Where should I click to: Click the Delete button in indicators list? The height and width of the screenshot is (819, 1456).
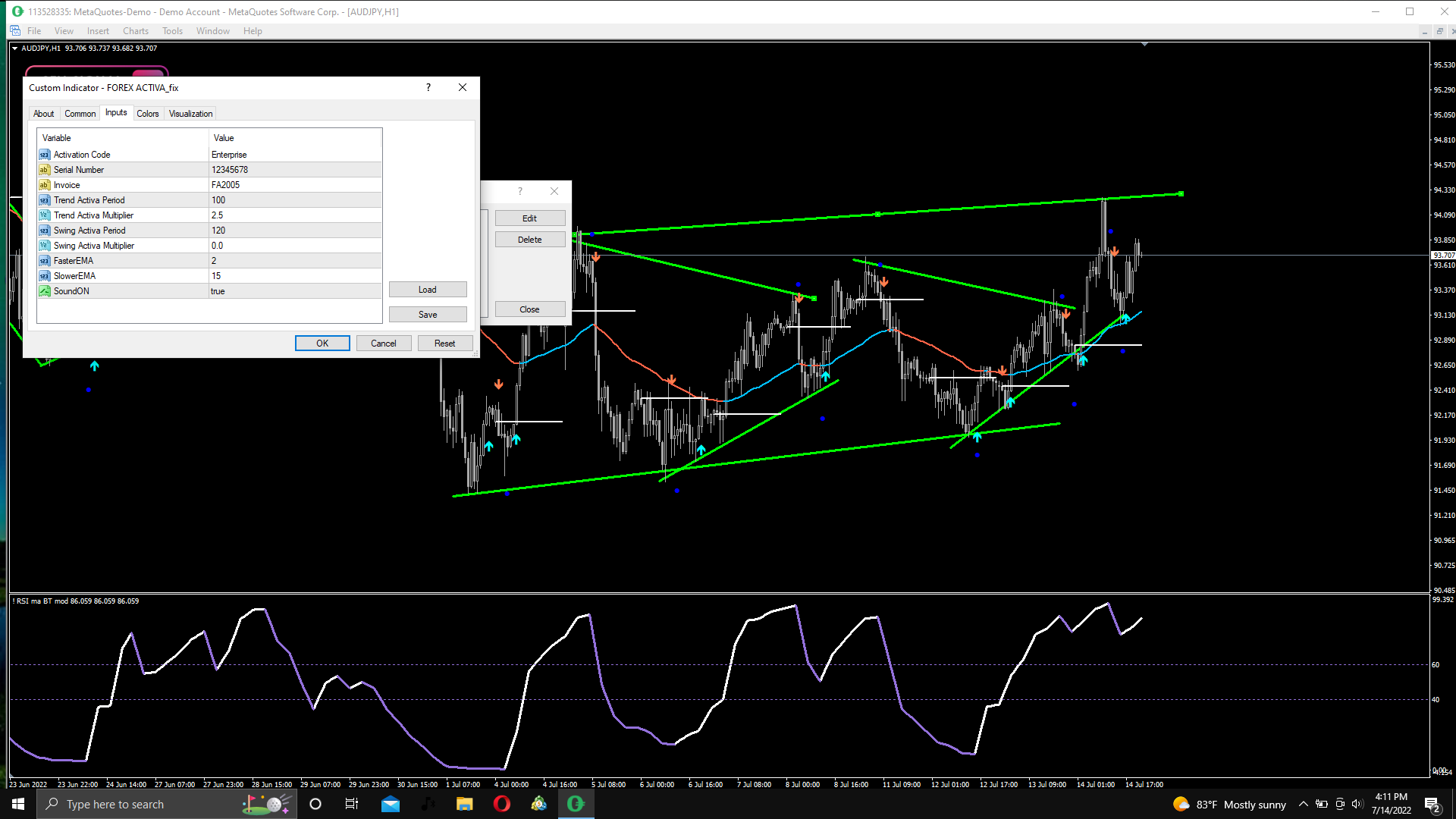[x=529, y=240]
